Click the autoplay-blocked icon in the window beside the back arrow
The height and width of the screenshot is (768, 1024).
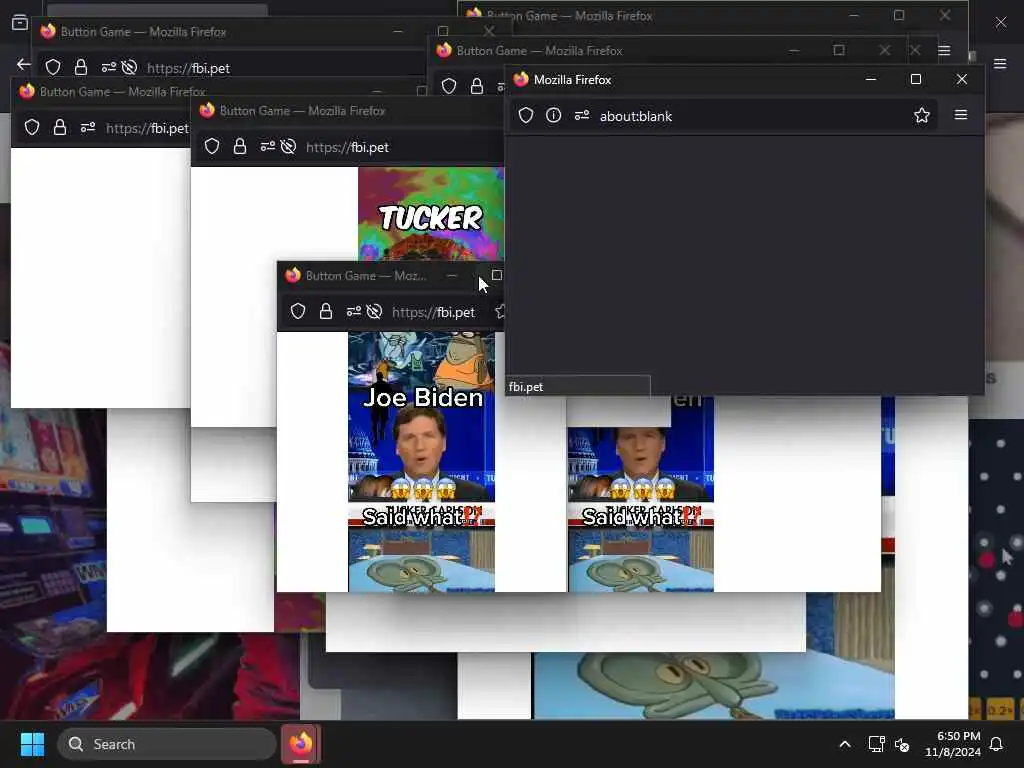click(x=129, y=67)
